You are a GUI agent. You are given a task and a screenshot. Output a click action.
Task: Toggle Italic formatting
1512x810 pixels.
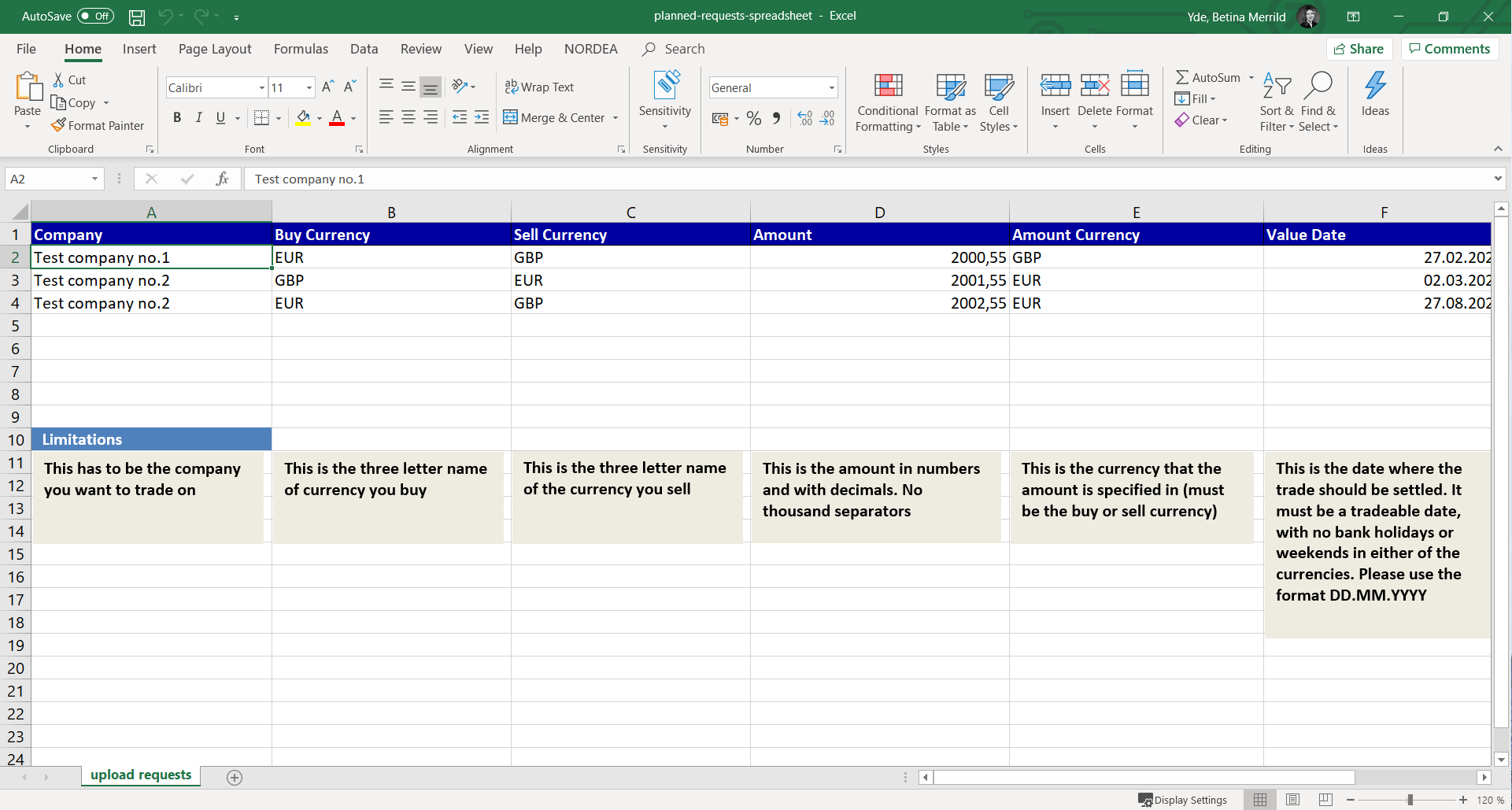pos(198,118)
